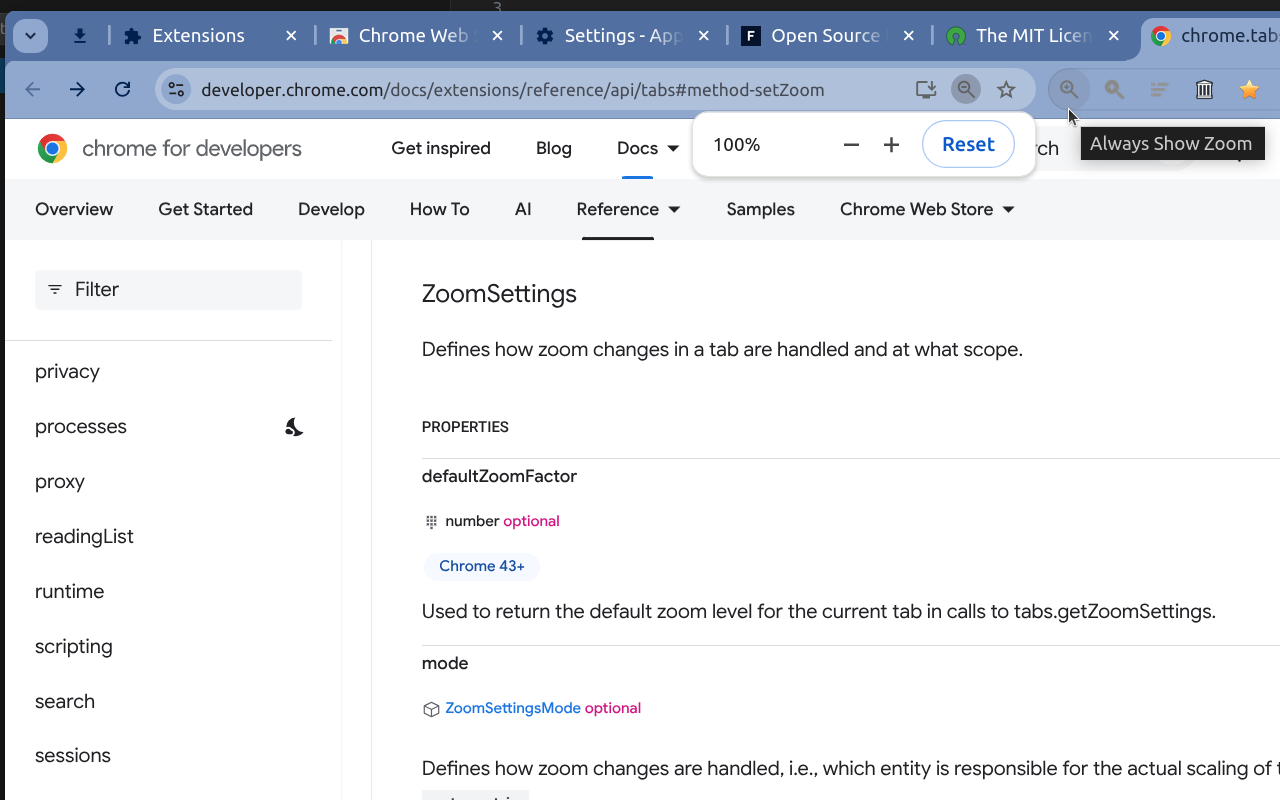Open the Samples section tab
Viewport: 1280px width, 800px height.
(761, 209)
